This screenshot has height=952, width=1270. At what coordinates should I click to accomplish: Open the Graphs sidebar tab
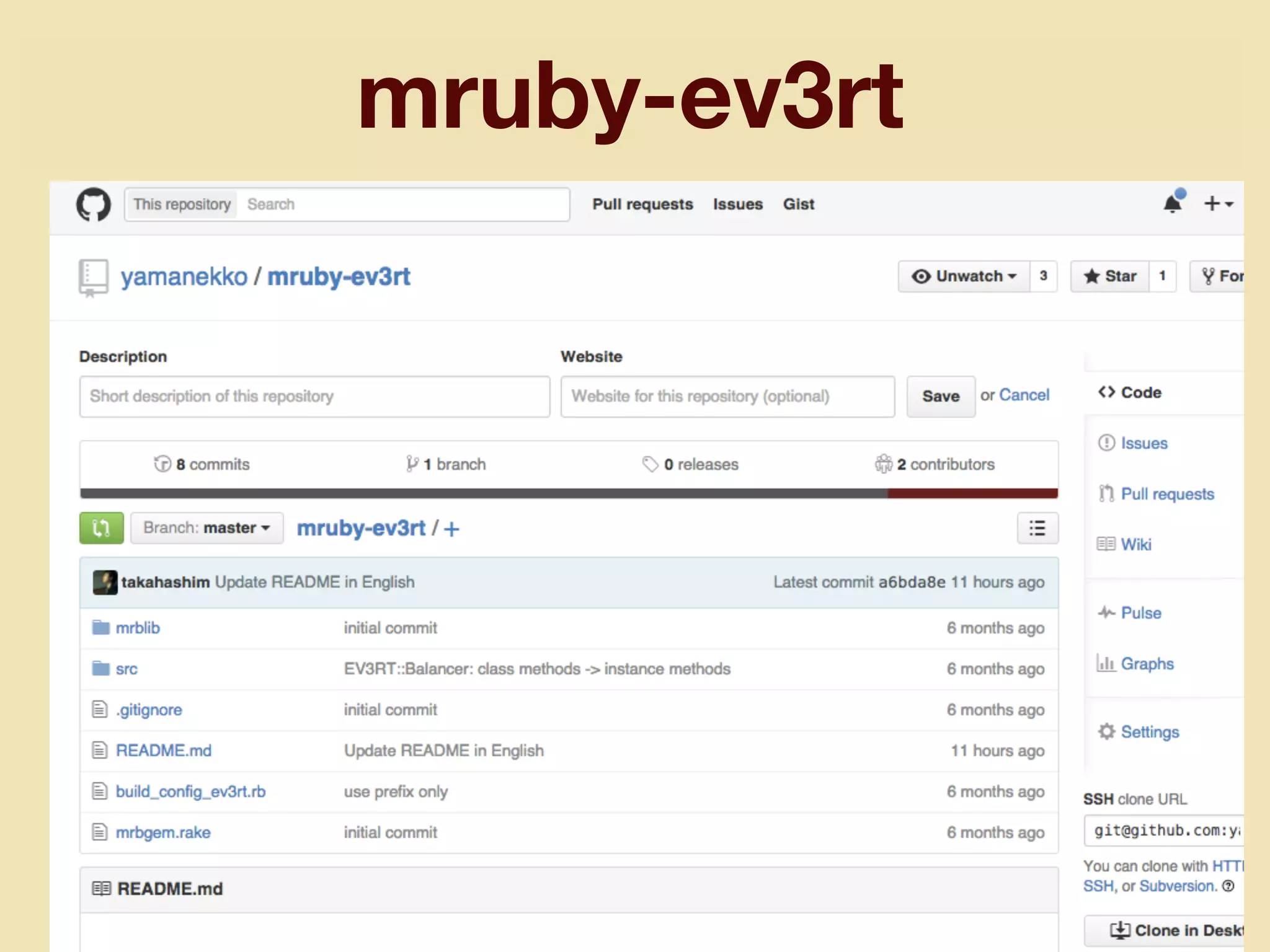(x=1135, y=664)
